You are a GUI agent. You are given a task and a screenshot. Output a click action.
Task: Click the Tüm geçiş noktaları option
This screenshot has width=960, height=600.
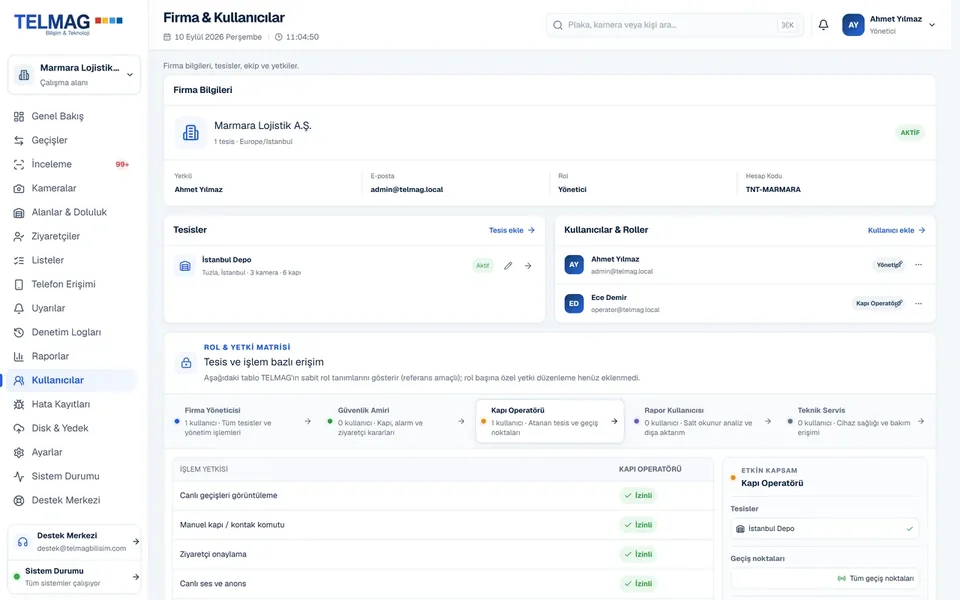pyautogui.click(x=825, y=578)
